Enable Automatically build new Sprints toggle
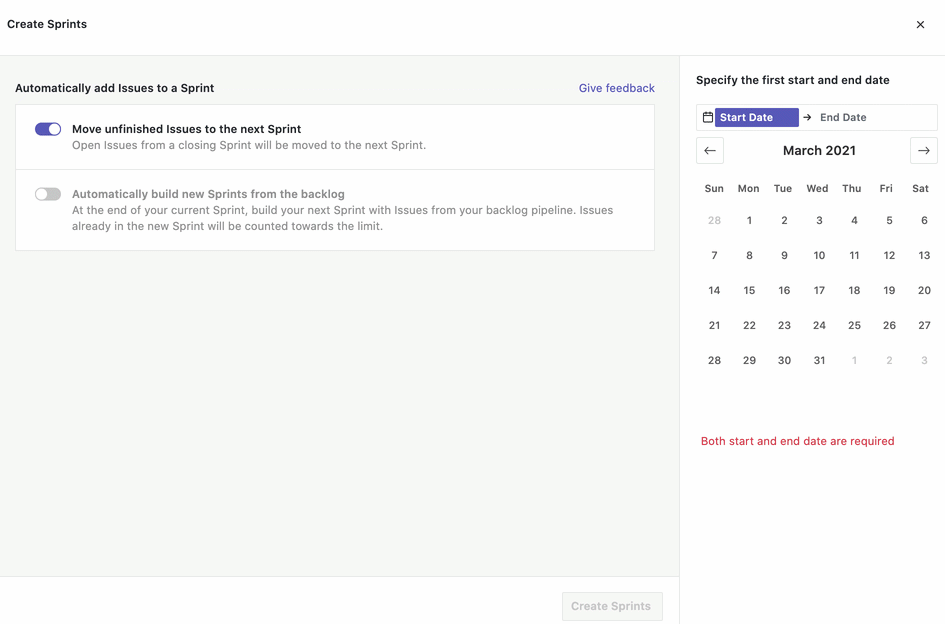Viewport: 945px width, 624px height. coord(48,194)
